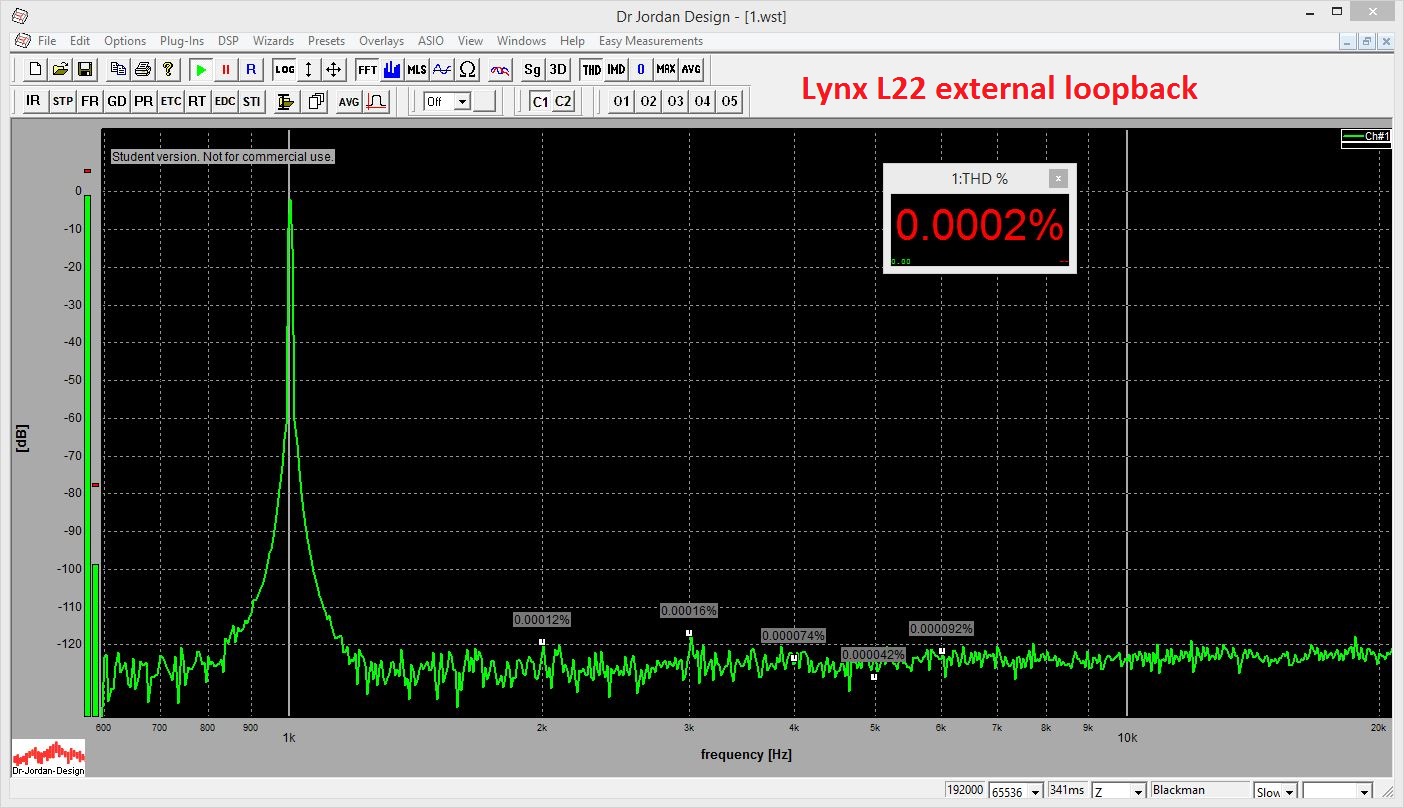Select the STI speech transmission index view

[x=251, y=101]
